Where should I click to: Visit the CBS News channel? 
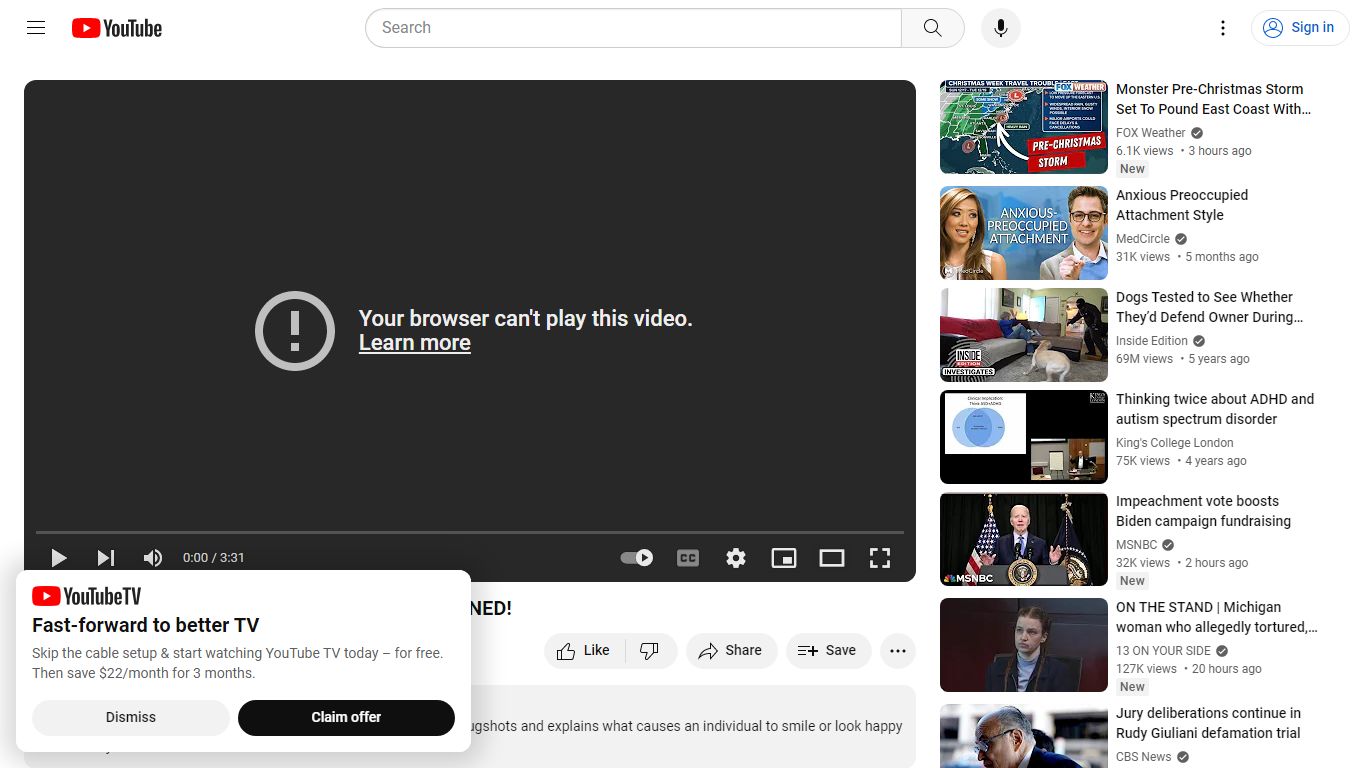coord(1144,757)
